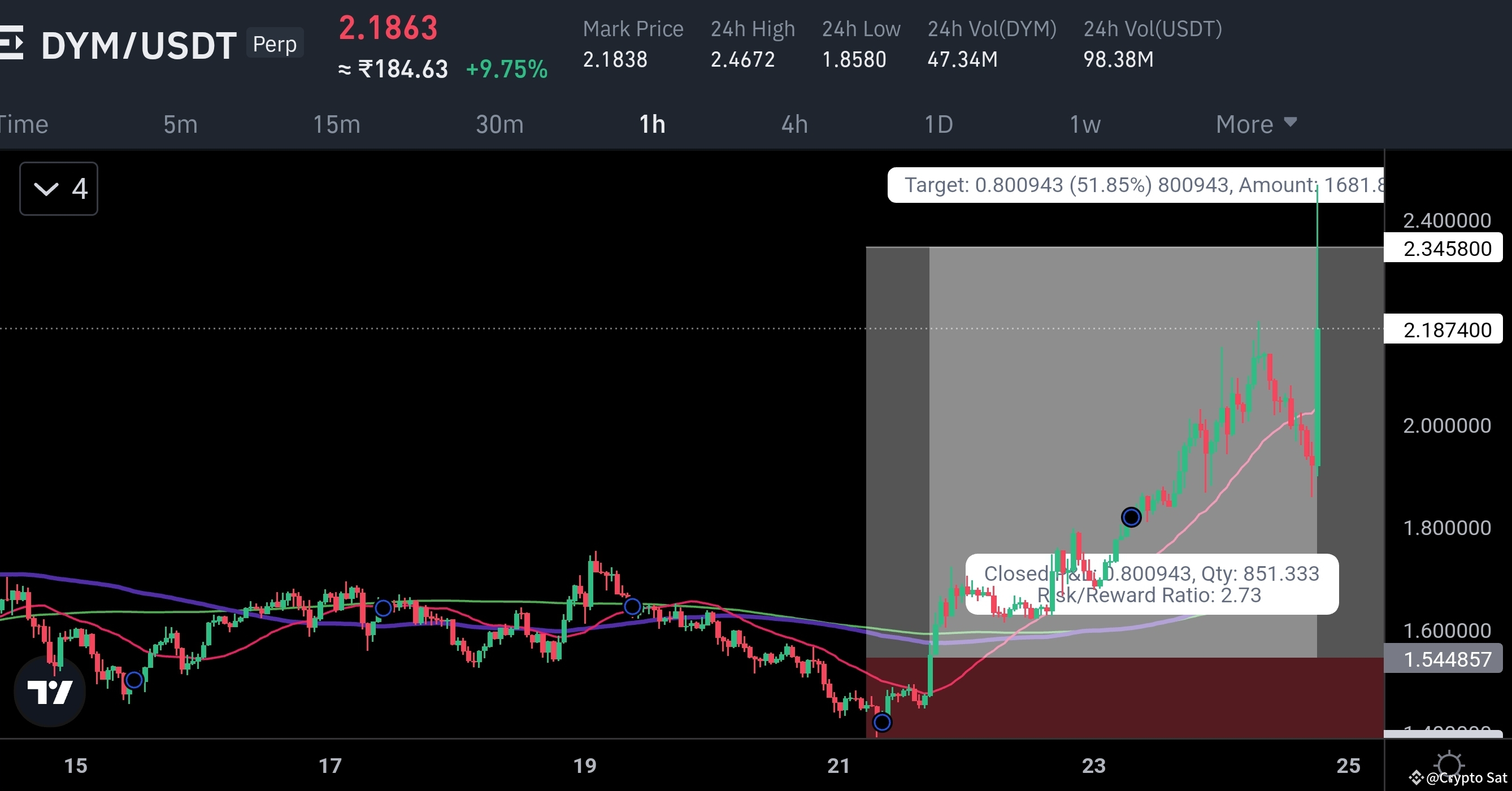This screenshot has height=791, width=1512.
Task: Click the circle marker near the 1.80 price level
Action: [1131, 517]
